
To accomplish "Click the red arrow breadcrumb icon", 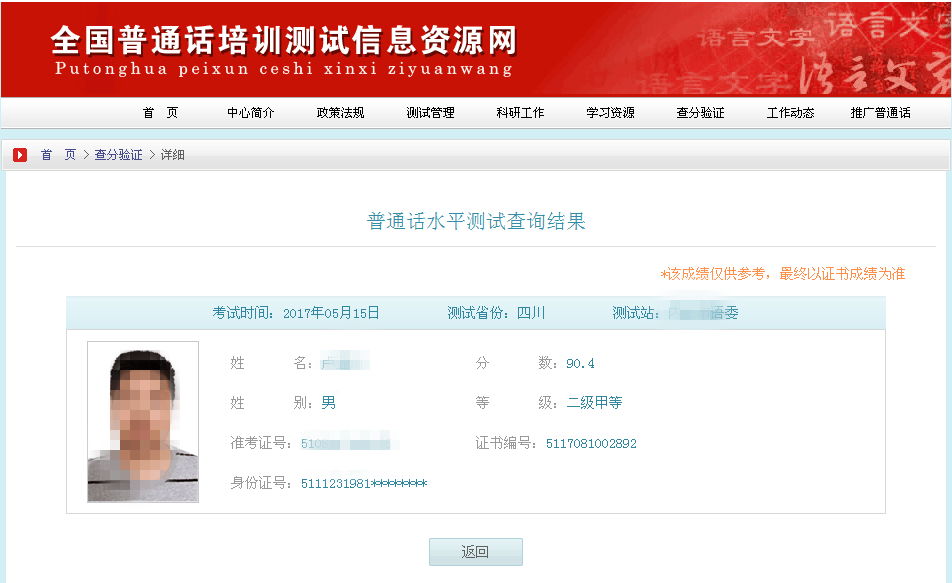I will (x=20, y=155).
